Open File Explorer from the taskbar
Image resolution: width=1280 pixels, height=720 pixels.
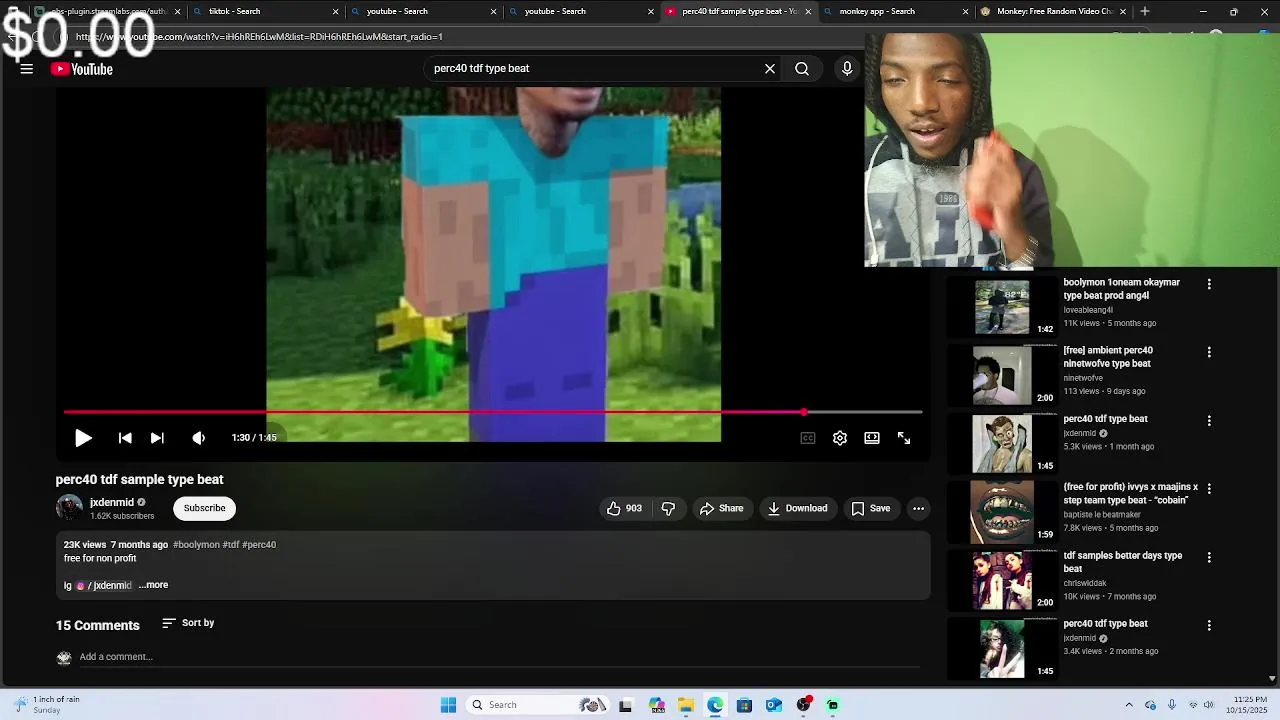686,705
